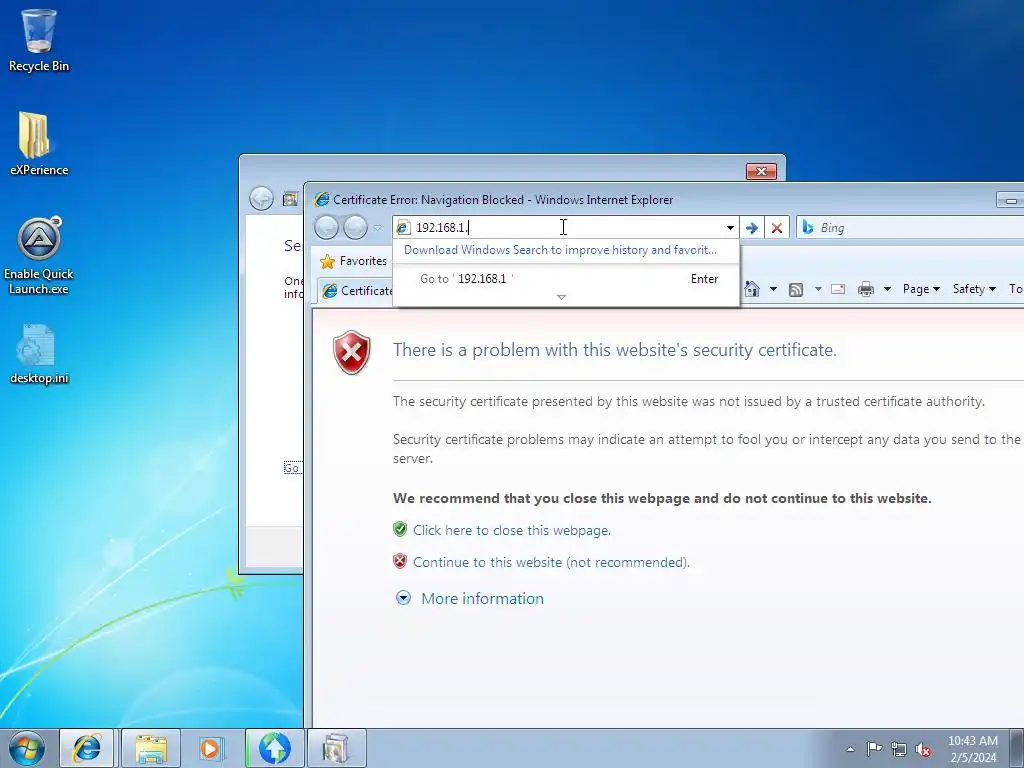Open the IE recent pages dropdown
1024x768 pixels.
coord(377,228)
